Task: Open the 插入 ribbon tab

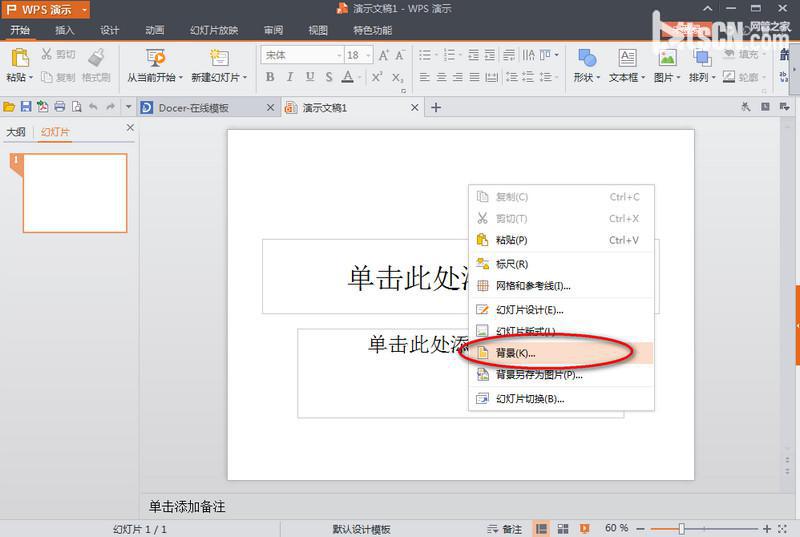Action: pyautogui.click(x=64, y=30)
